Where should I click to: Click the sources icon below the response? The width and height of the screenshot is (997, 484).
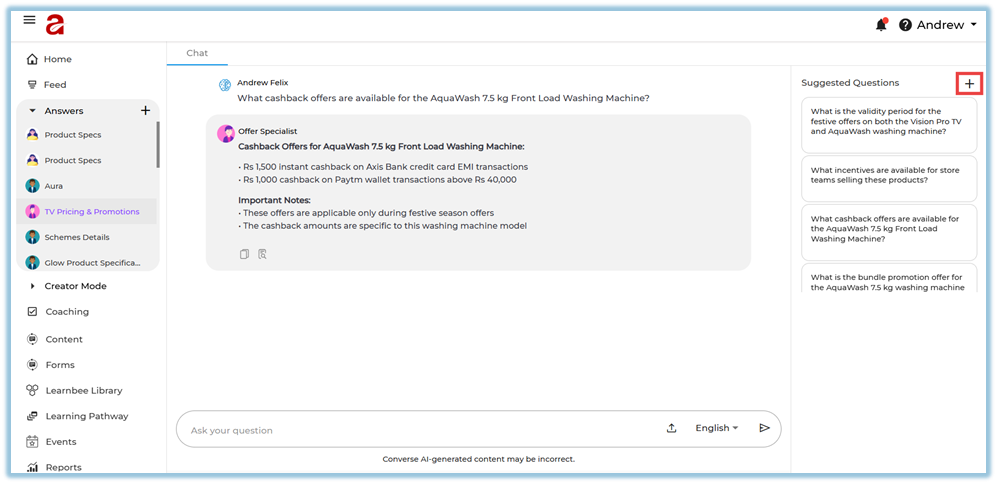pos(262,254)
